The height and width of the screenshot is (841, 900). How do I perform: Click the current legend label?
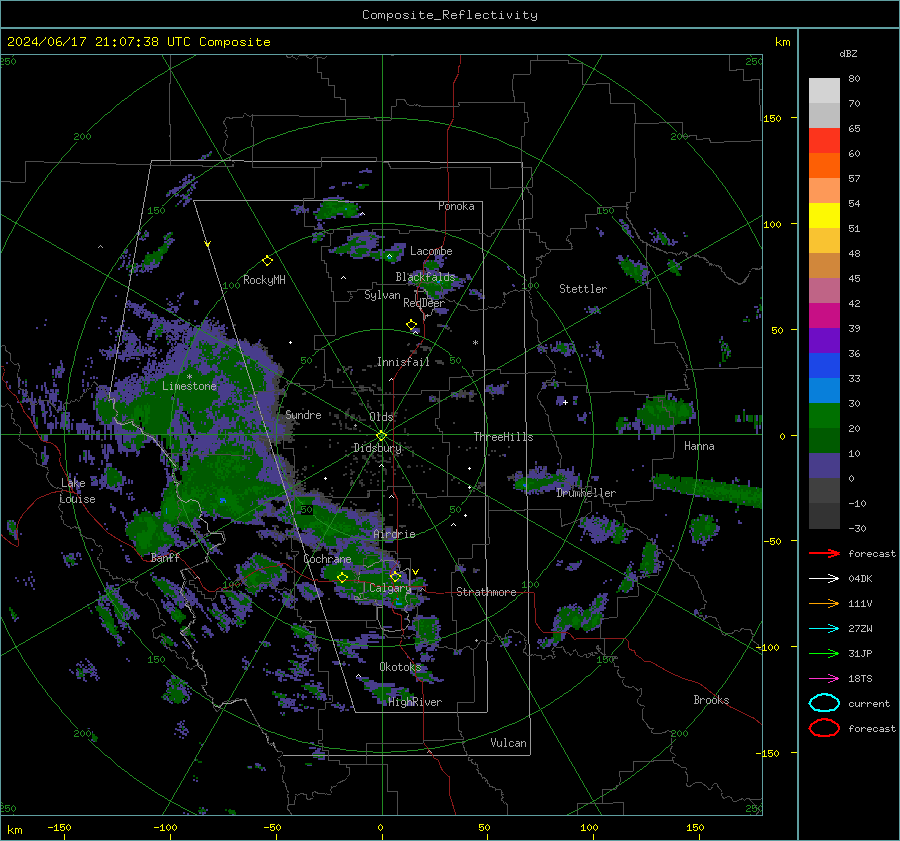point(869,703)
